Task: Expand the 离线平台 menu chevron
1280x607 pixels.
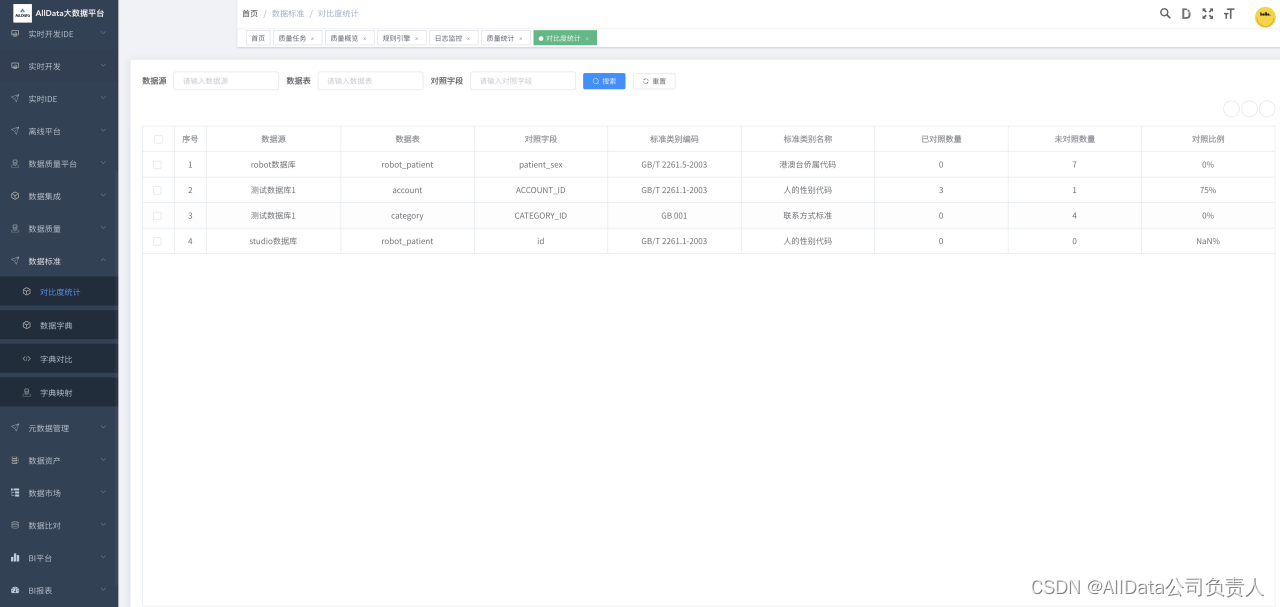Action: point(104,131)
